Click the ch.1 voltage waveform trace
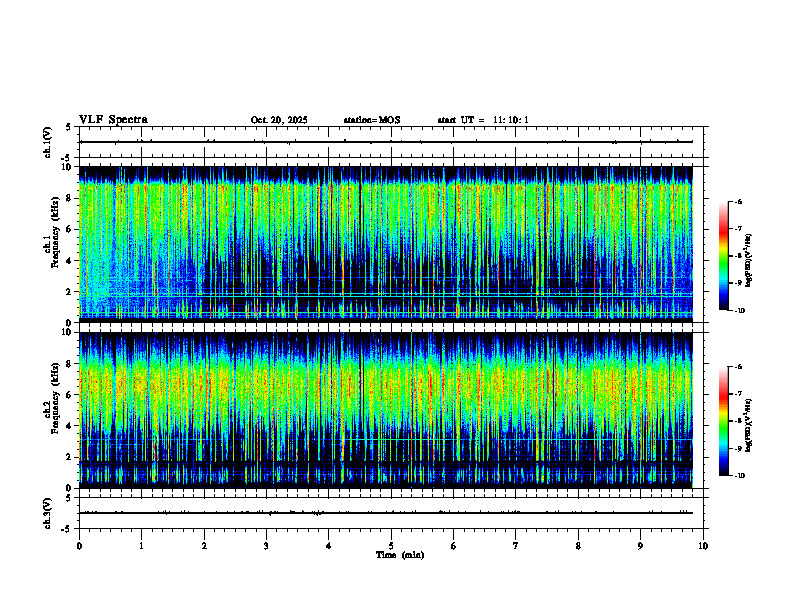The image size is (792, 612). (385, 142)
